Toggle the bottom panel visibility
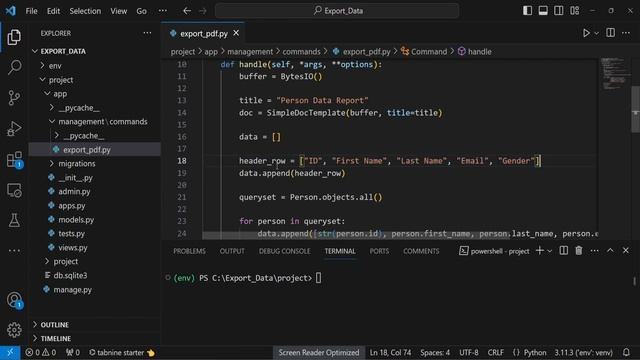The height and width of the screenshot is (360, 640). click(x=543, y=11)
